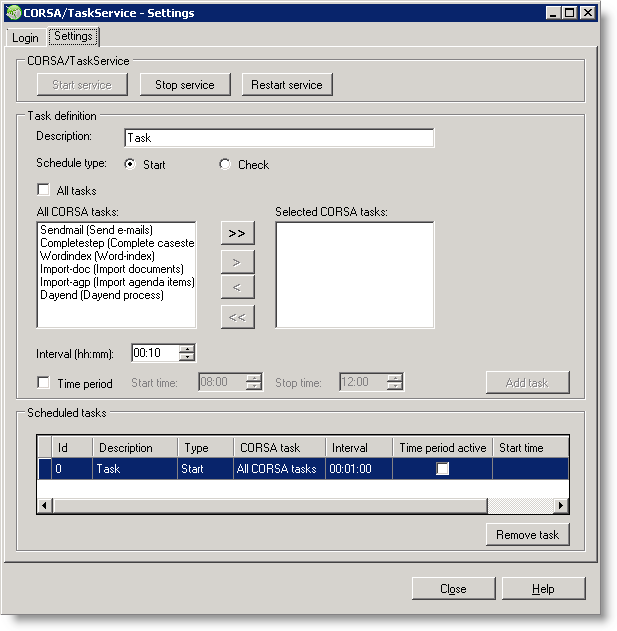Switch to the Login tab

click(25, 38)
